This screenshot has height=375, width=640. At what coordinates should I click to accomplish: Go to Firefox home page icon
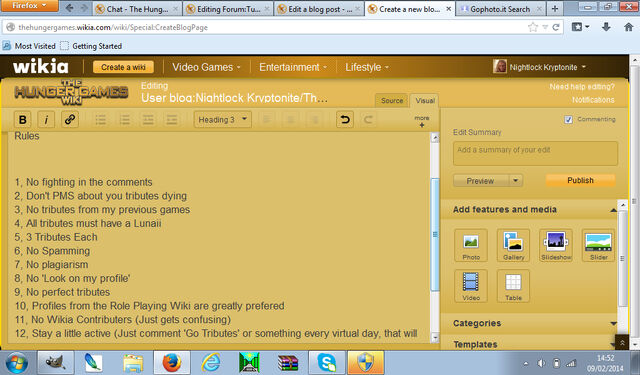(629, 27)
